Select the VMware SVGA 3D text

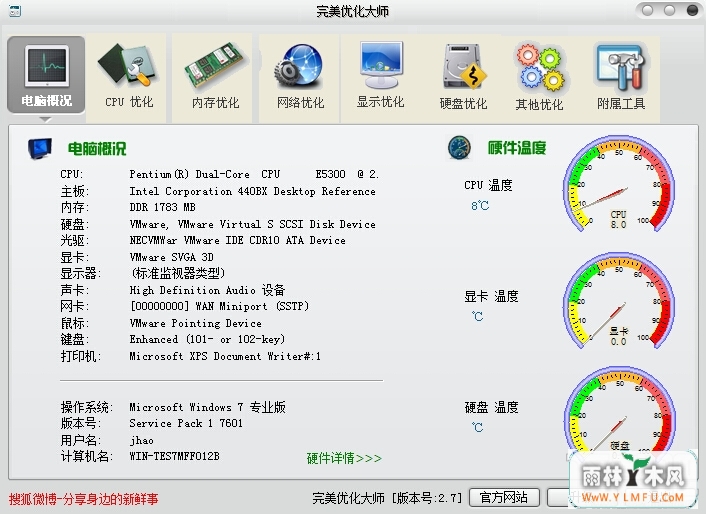click(x=171, y=257)
